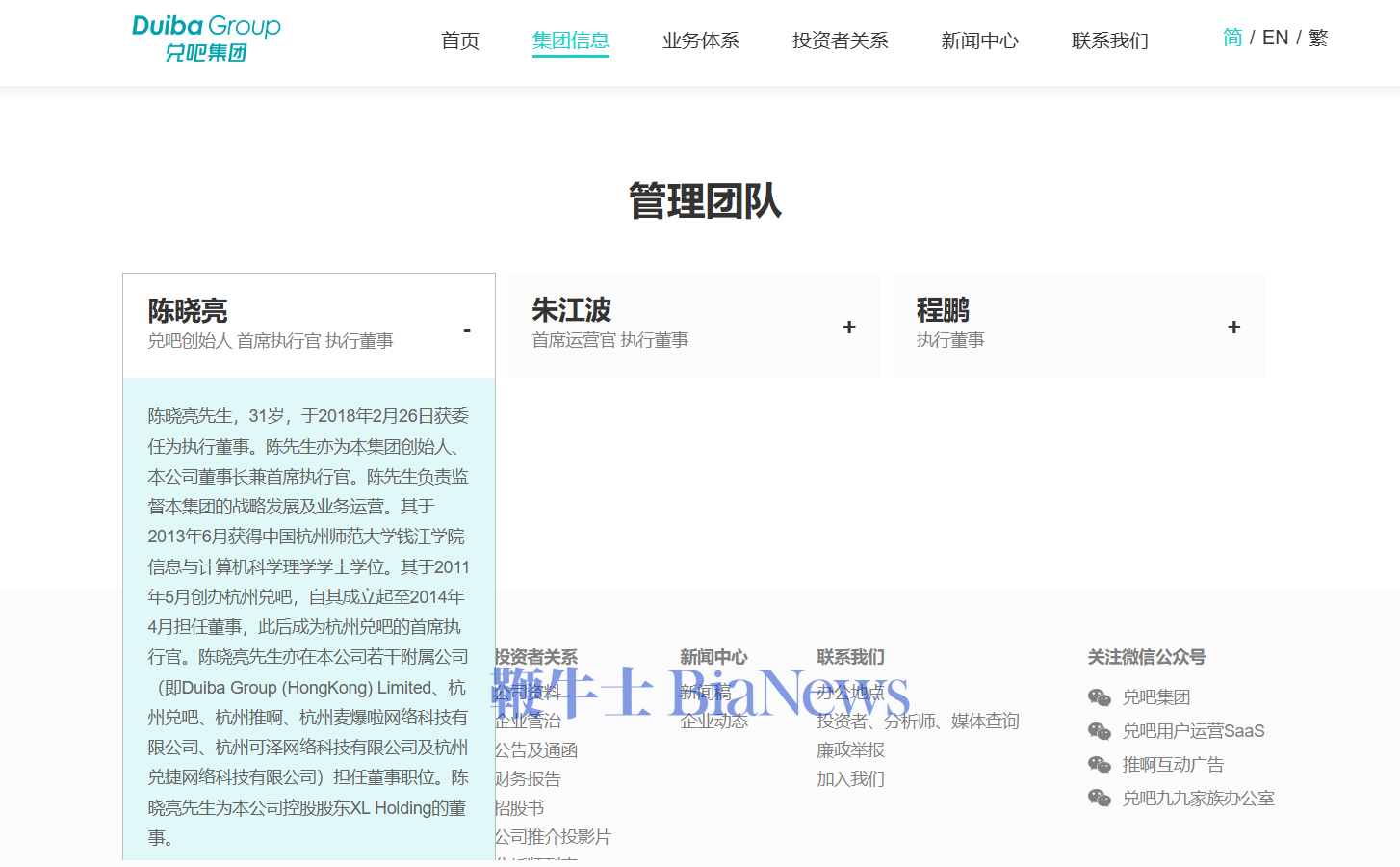Open 联系我们 in top navigation
1400x867 pixels.
point(1110,40)
